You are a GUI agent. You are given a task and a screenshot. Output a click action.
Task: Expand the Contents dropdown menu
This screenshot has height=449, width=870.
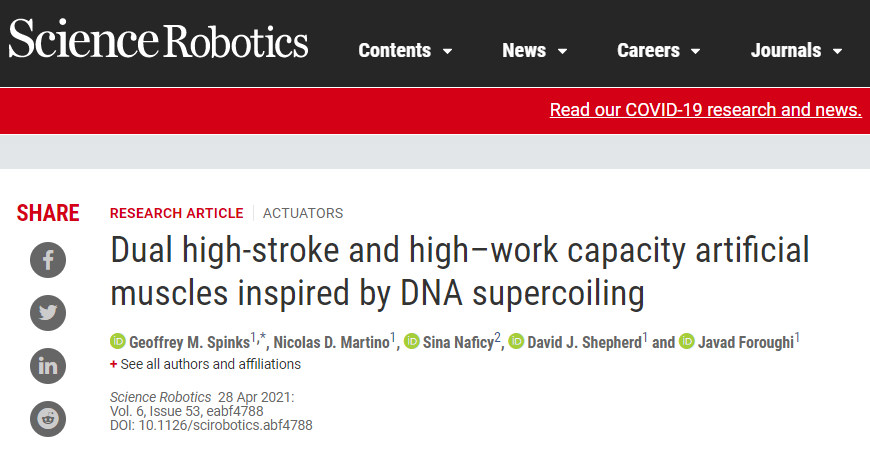405,51
